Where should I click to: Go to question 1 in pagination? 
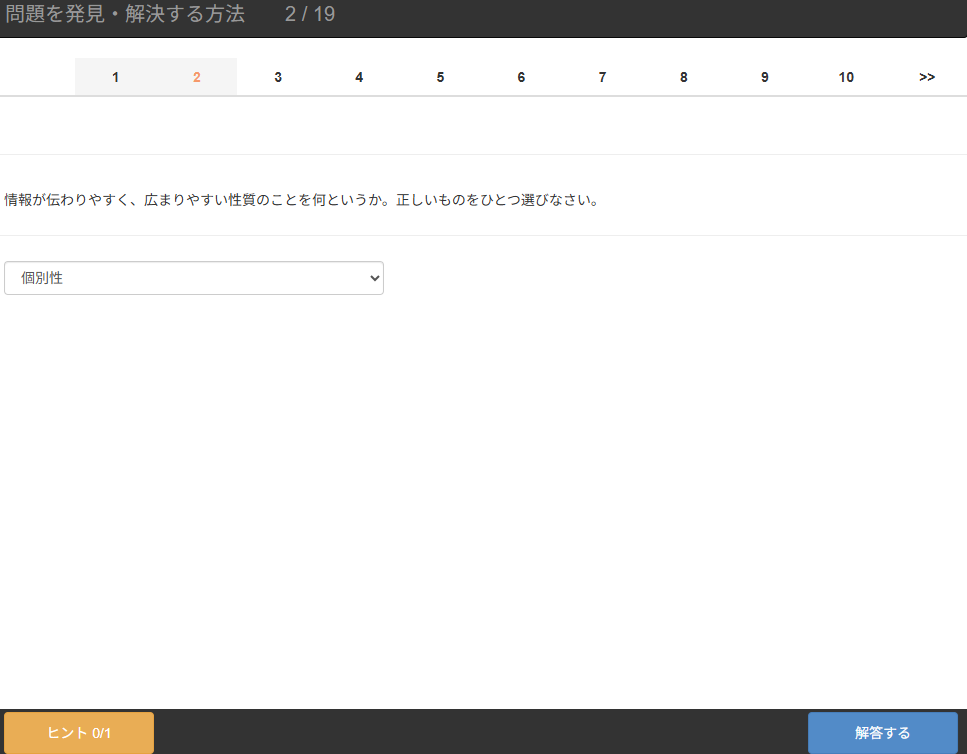116,77
